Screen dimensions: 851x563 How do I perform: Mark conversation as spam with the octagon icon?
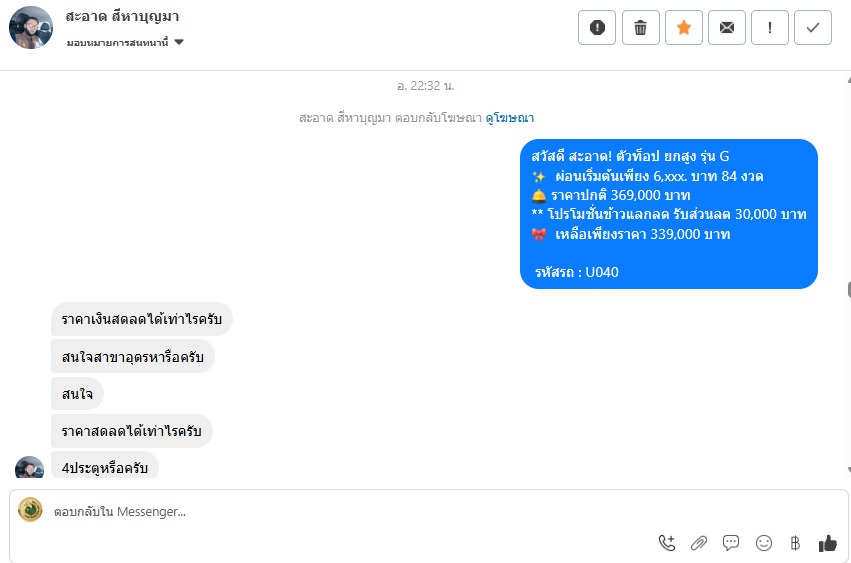coord(597,27)
